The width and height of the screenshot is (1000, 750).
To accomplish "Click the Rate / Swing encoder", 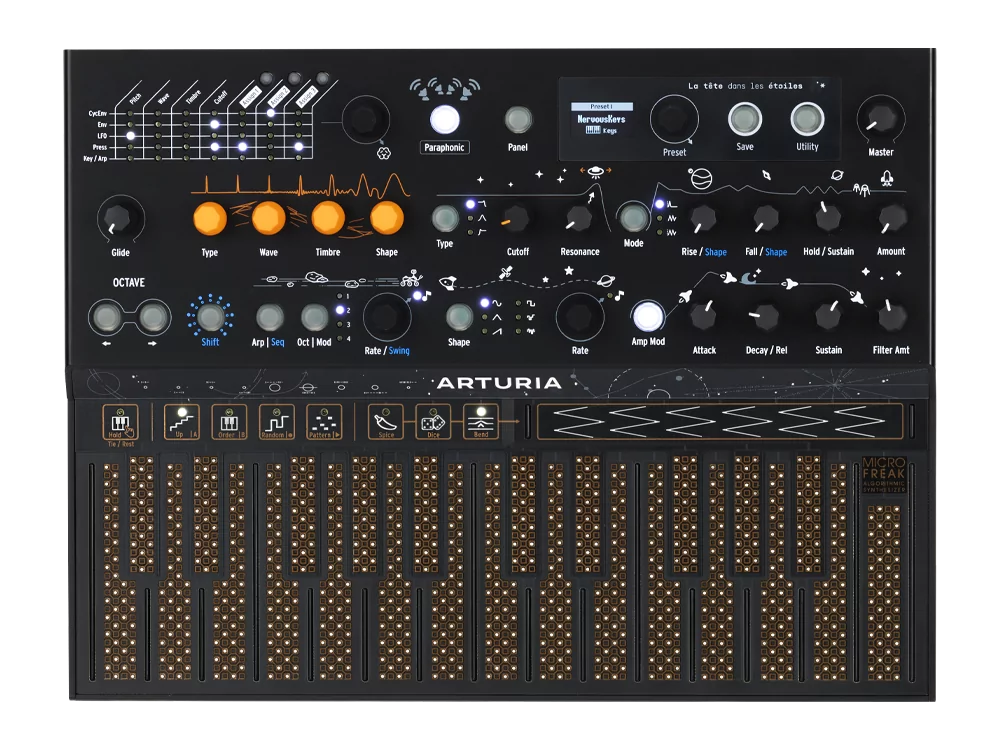I will tap(386, 317).
